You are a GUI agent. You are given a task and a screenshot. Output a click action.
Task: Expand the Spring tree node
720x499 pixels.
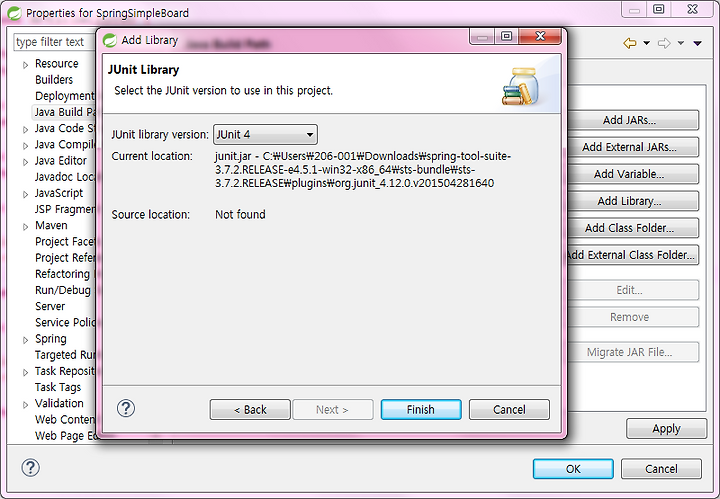pyautogui.click(x=25, y=340)
